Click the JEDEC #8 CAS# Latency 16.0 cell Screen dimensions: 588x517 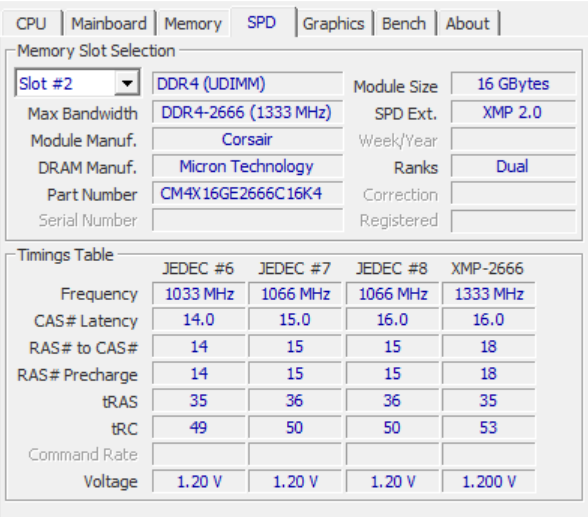pos(392,320)
